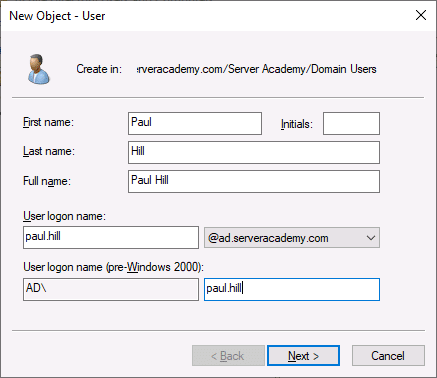Click the user avatar icon
This screenshot has width=437, height=378.
tap(39, 69)
